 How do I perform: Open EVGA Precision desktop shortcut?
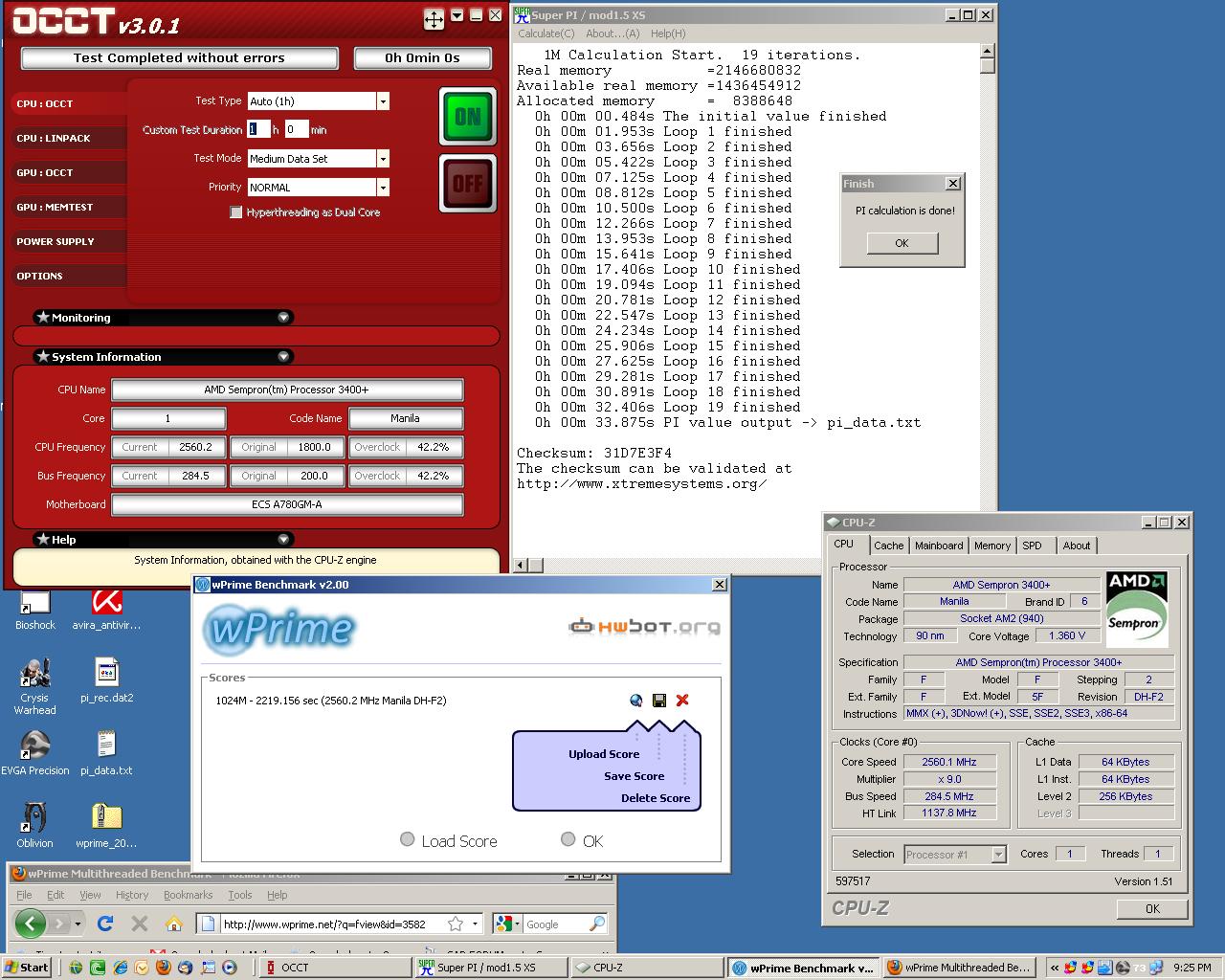[35, 753]
